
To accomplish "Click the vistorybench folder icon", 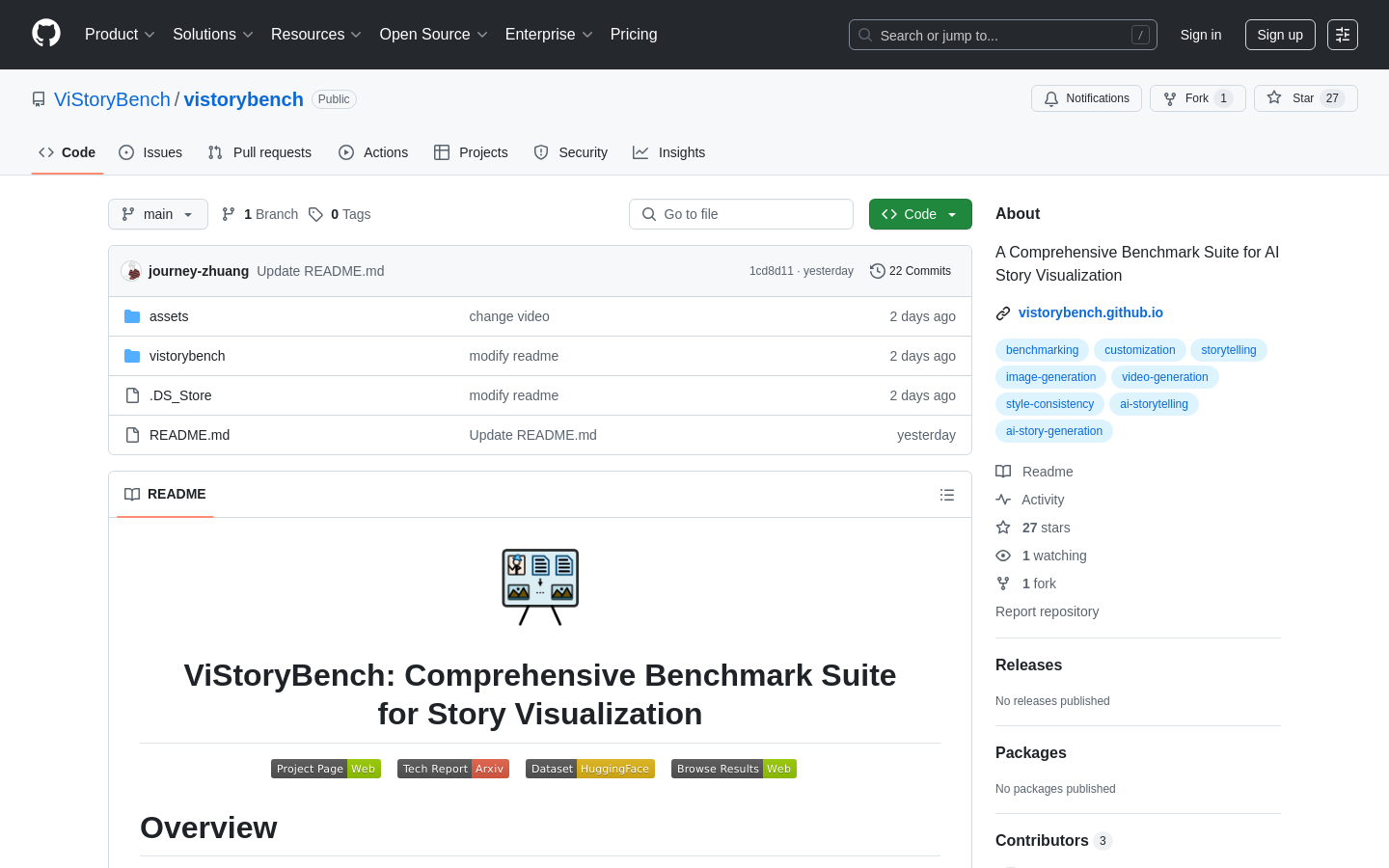I will (132, 356).
